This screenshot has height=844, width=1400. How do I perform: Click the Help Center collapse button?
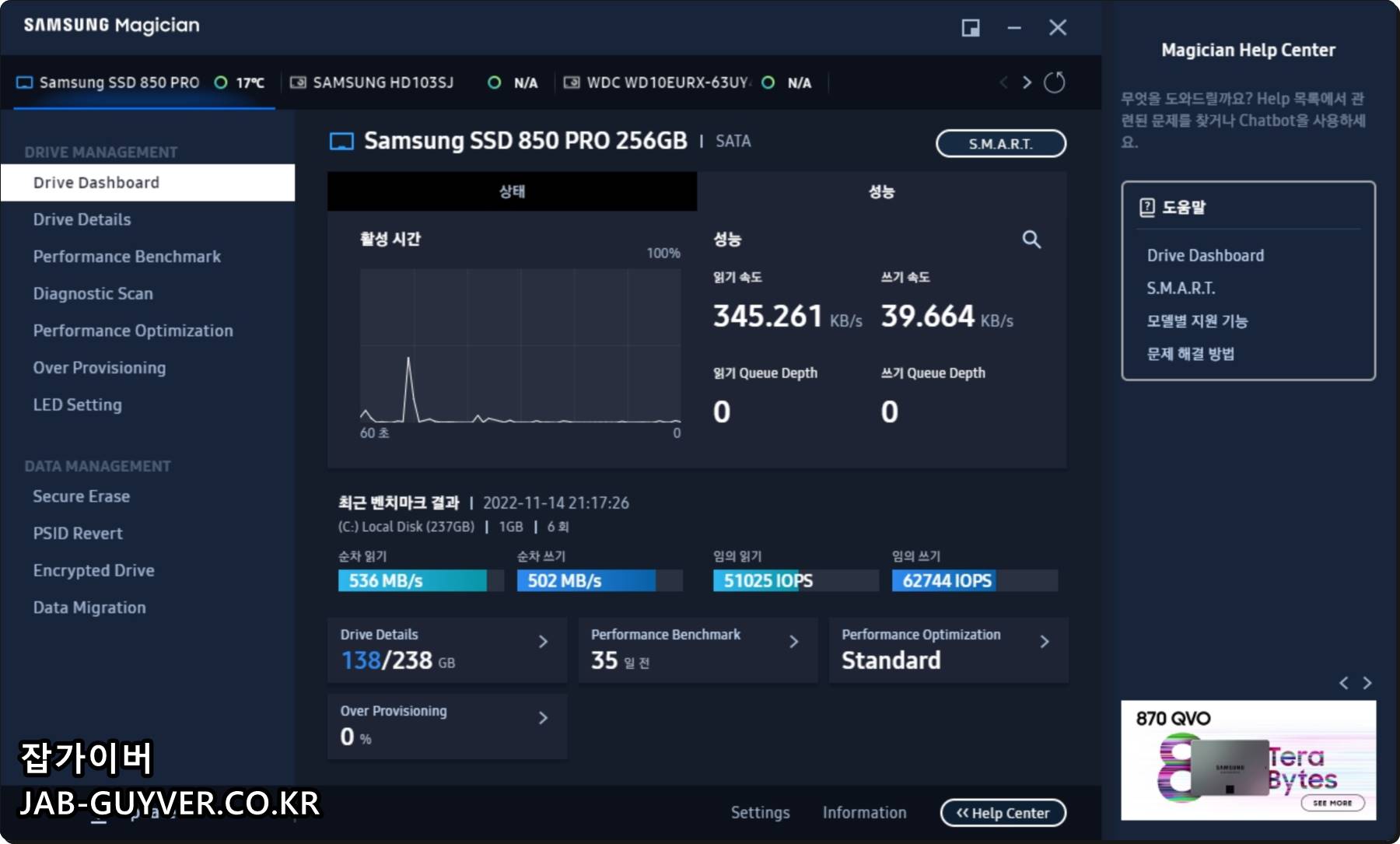[1003, 813]
